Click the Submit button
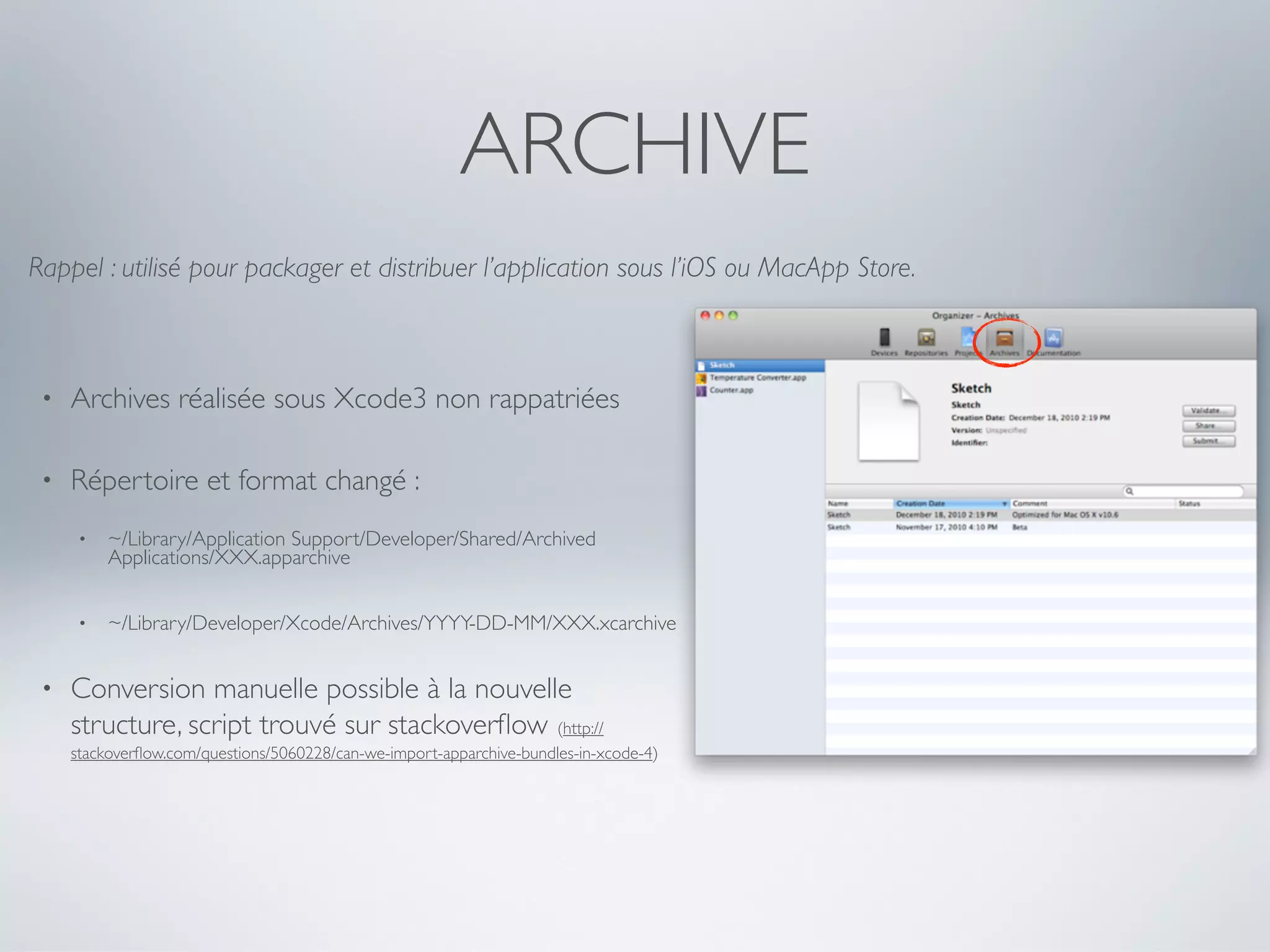The width and height of the screenshot is (1270, 952). 1209,441
